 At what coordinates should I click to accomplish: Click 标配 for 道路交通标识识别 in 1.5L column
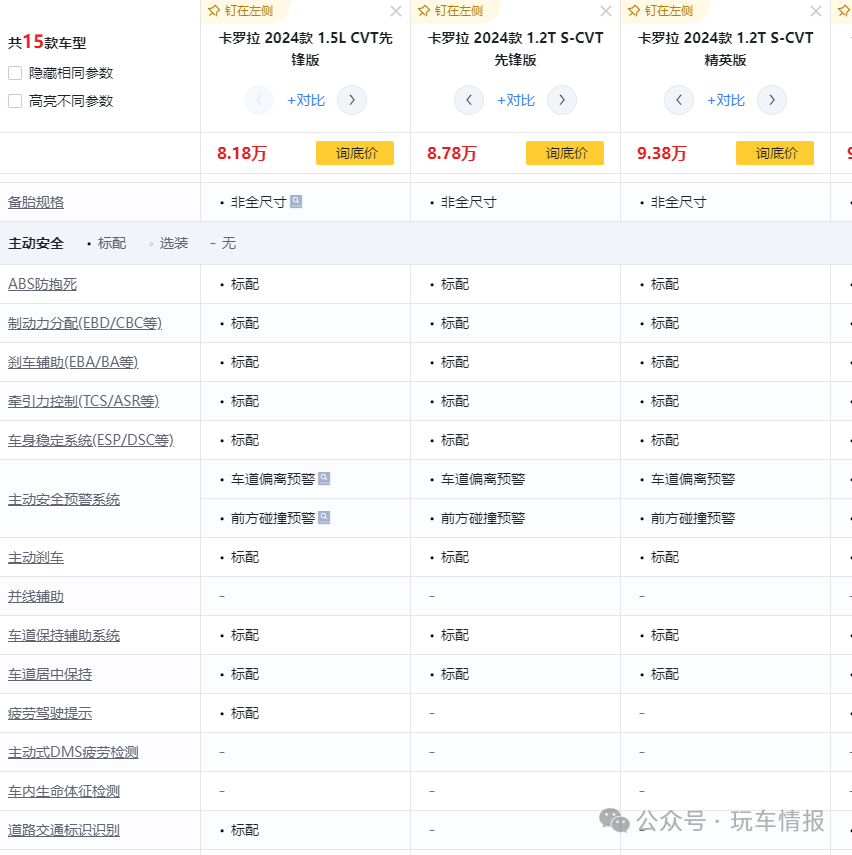pyautogui.click(x=245, y=830)
